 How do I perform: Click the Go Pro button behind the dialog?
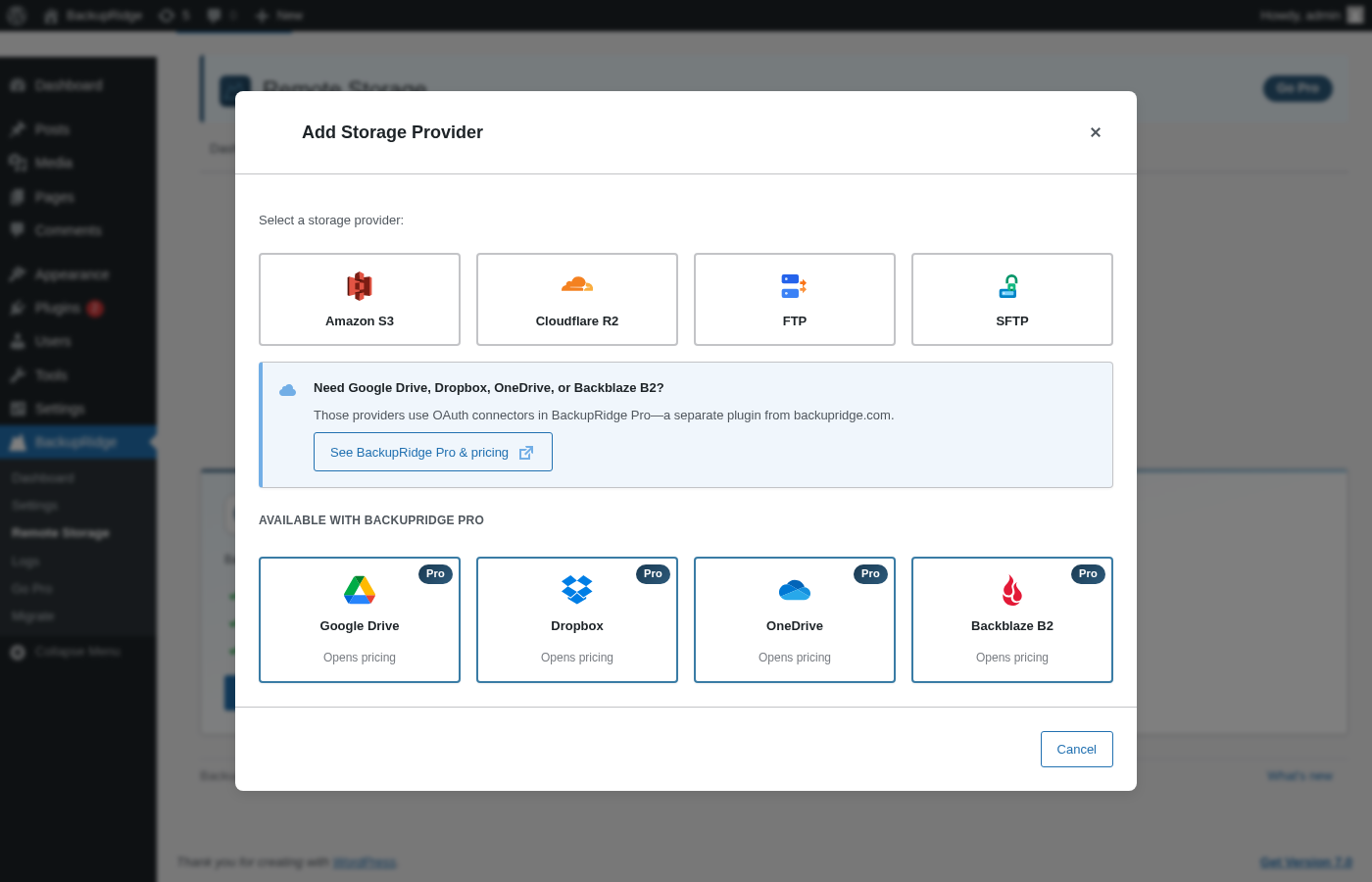tap(1298, 88)
